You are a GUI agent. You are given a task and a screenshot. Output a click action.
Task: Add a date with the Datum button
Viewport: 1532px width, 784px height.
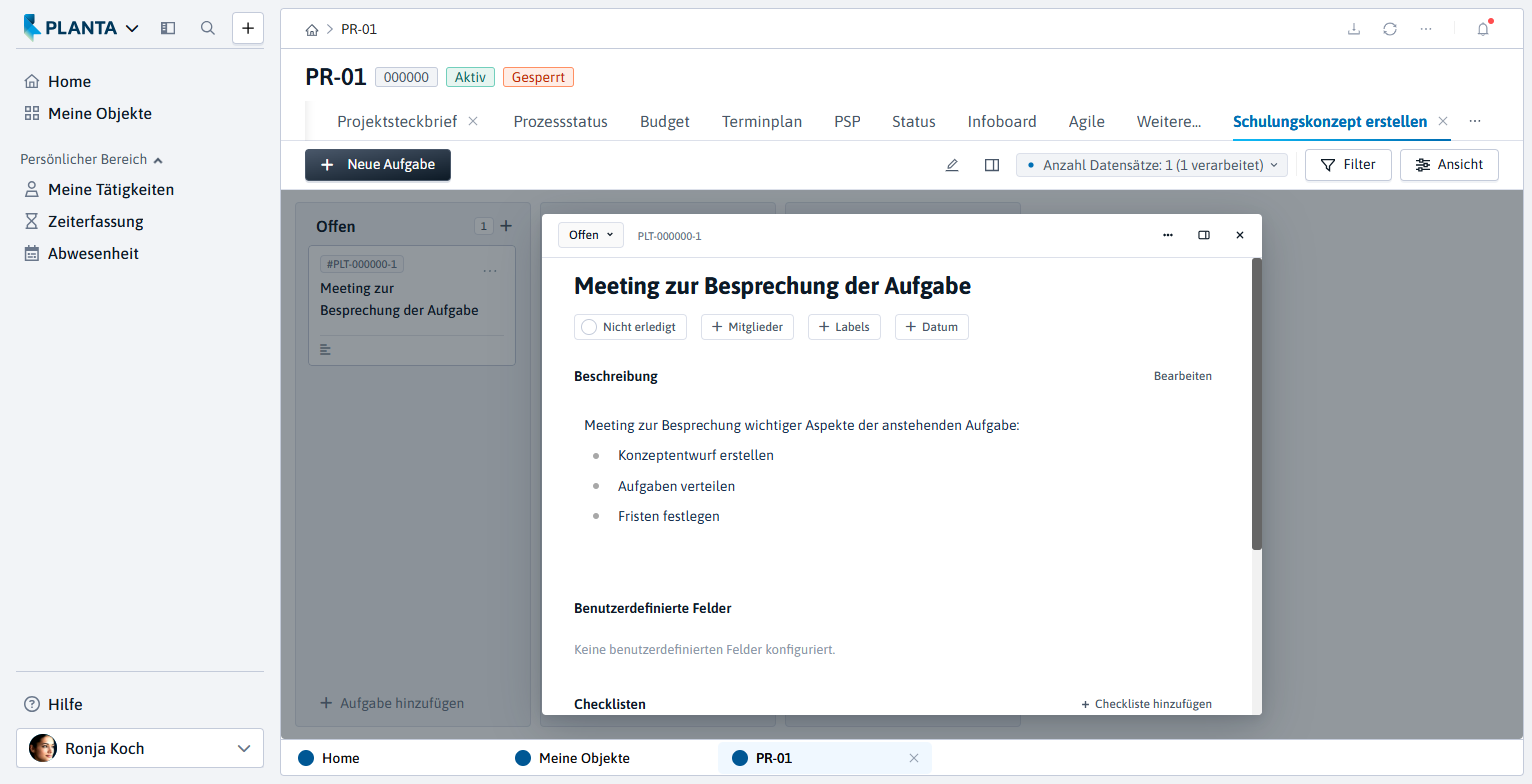tap(932, 327)
